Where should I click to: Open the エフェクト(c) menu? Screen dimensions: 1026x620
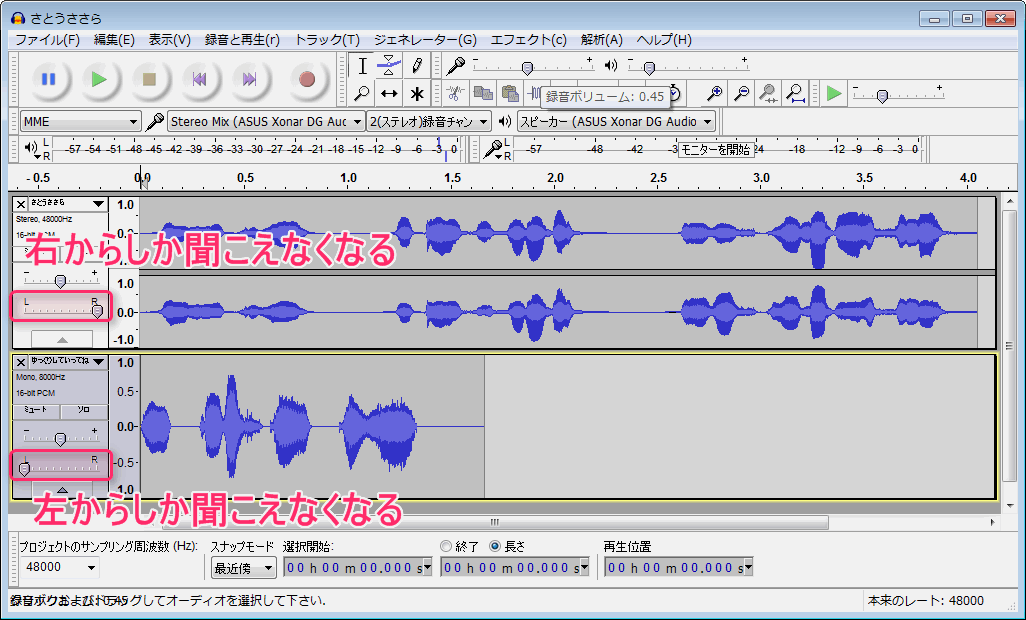tap(529, 40)
